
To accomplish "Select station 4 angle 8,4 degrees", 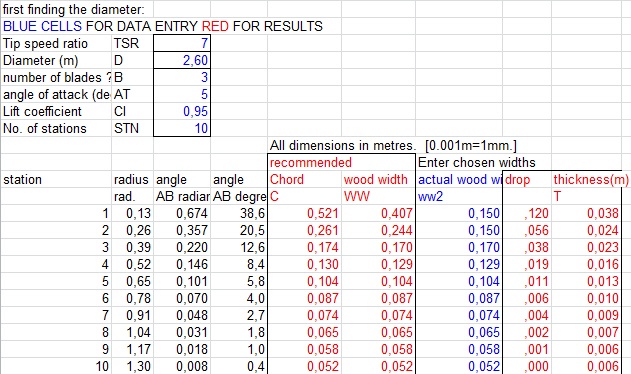I will point(239,264).
